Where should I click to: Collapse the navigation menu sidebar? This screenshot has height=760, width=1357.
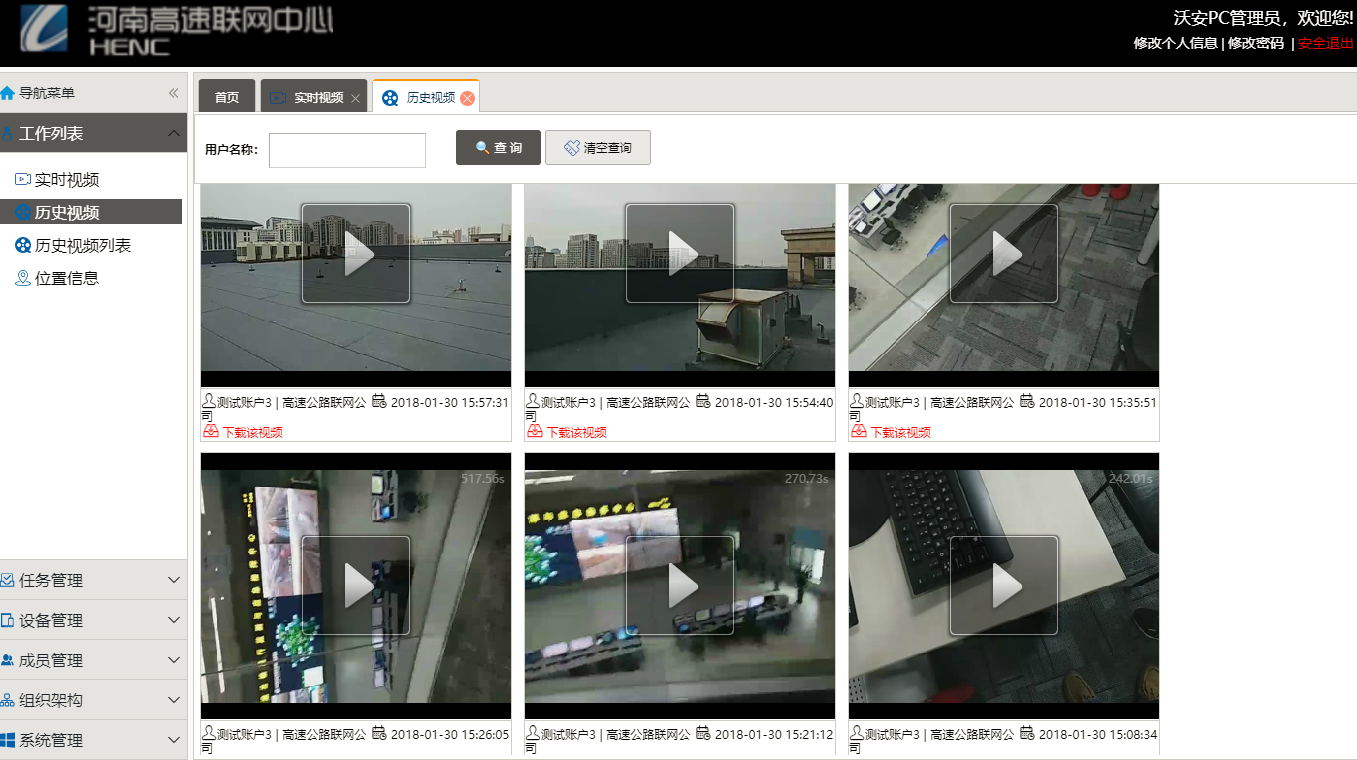173,93
